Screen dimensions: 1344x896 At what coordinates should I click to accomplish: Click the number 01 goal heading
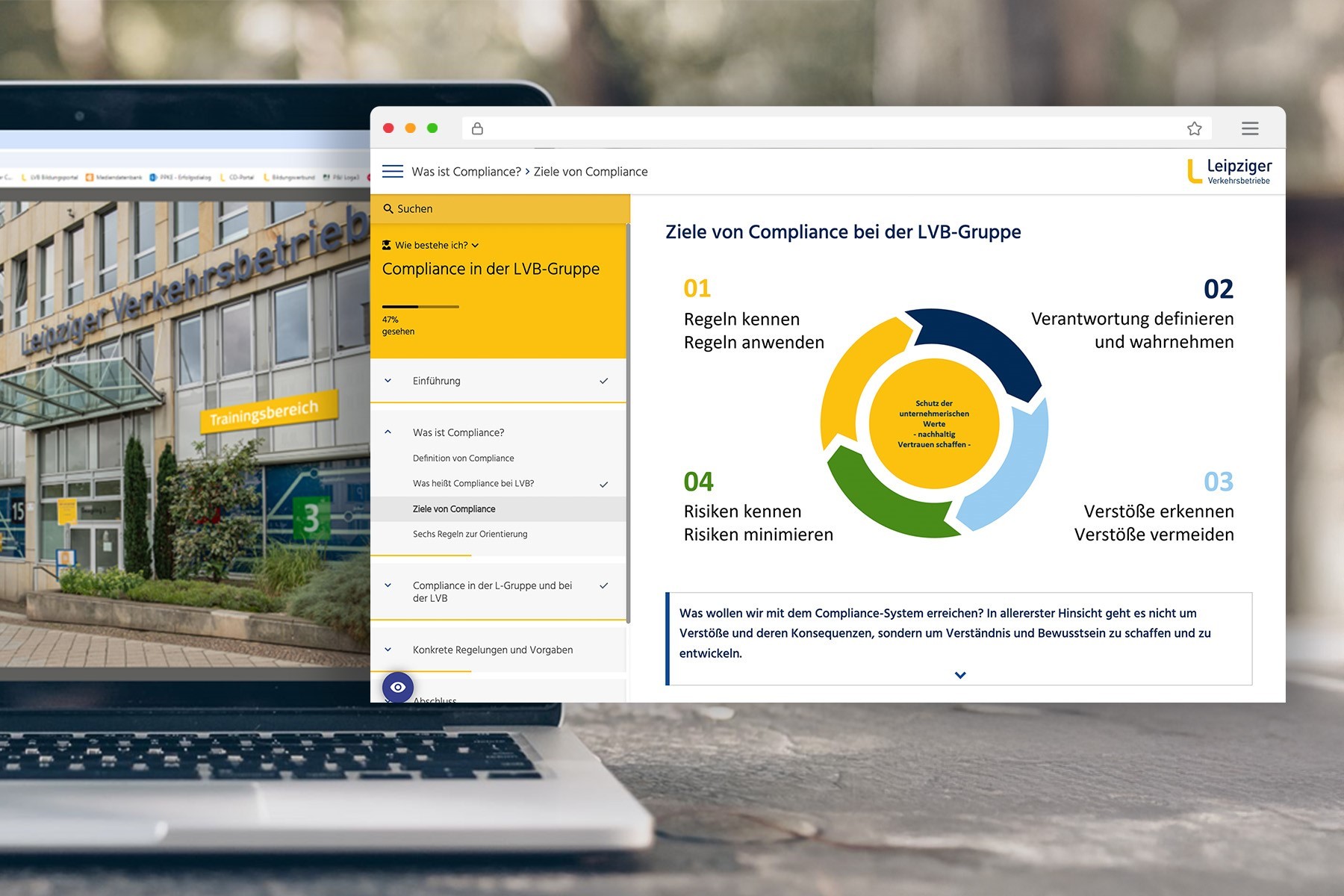[697, 288]
